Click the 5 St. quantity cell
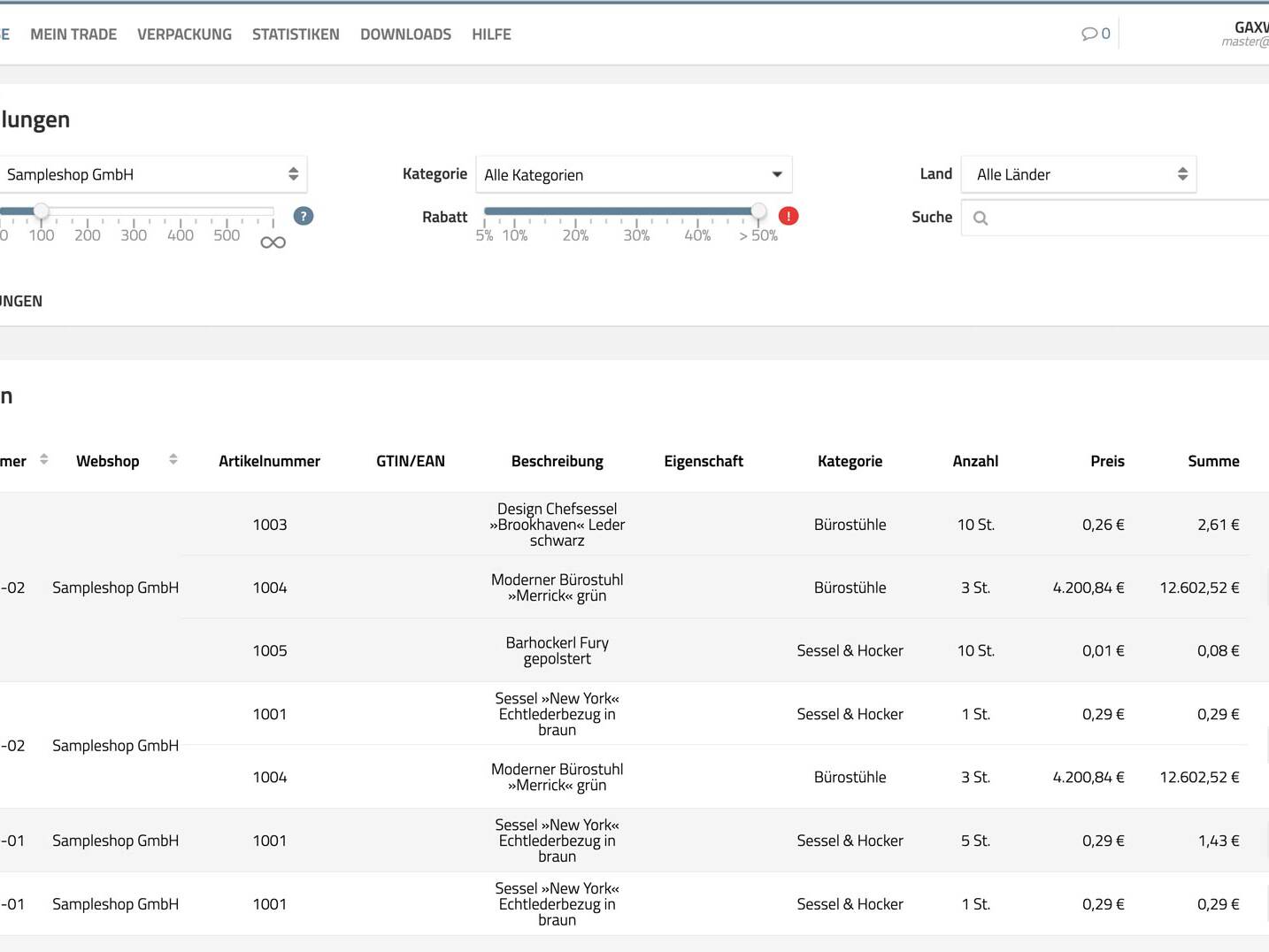Viewport: 1269px width, 952px height. (x=975, y=841)
